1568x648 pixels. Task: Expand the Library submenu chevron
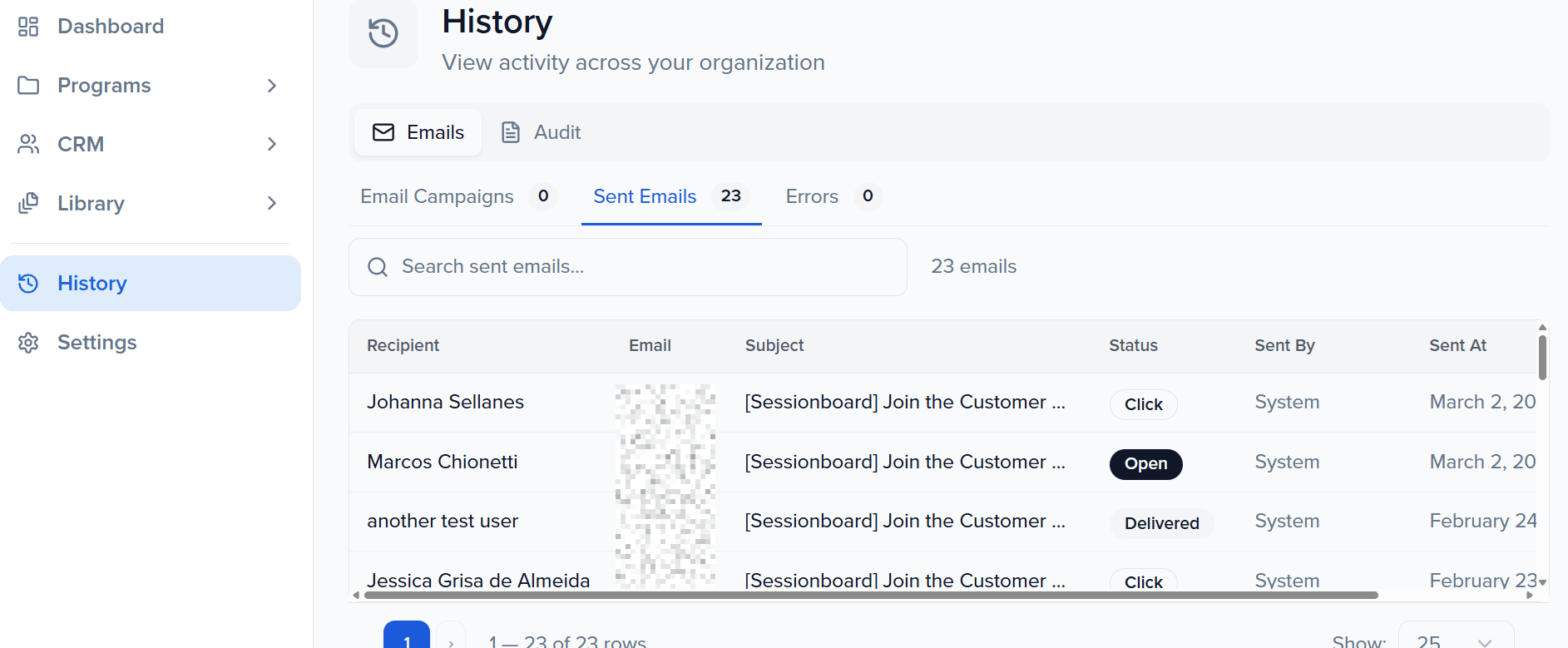(271, 203)
